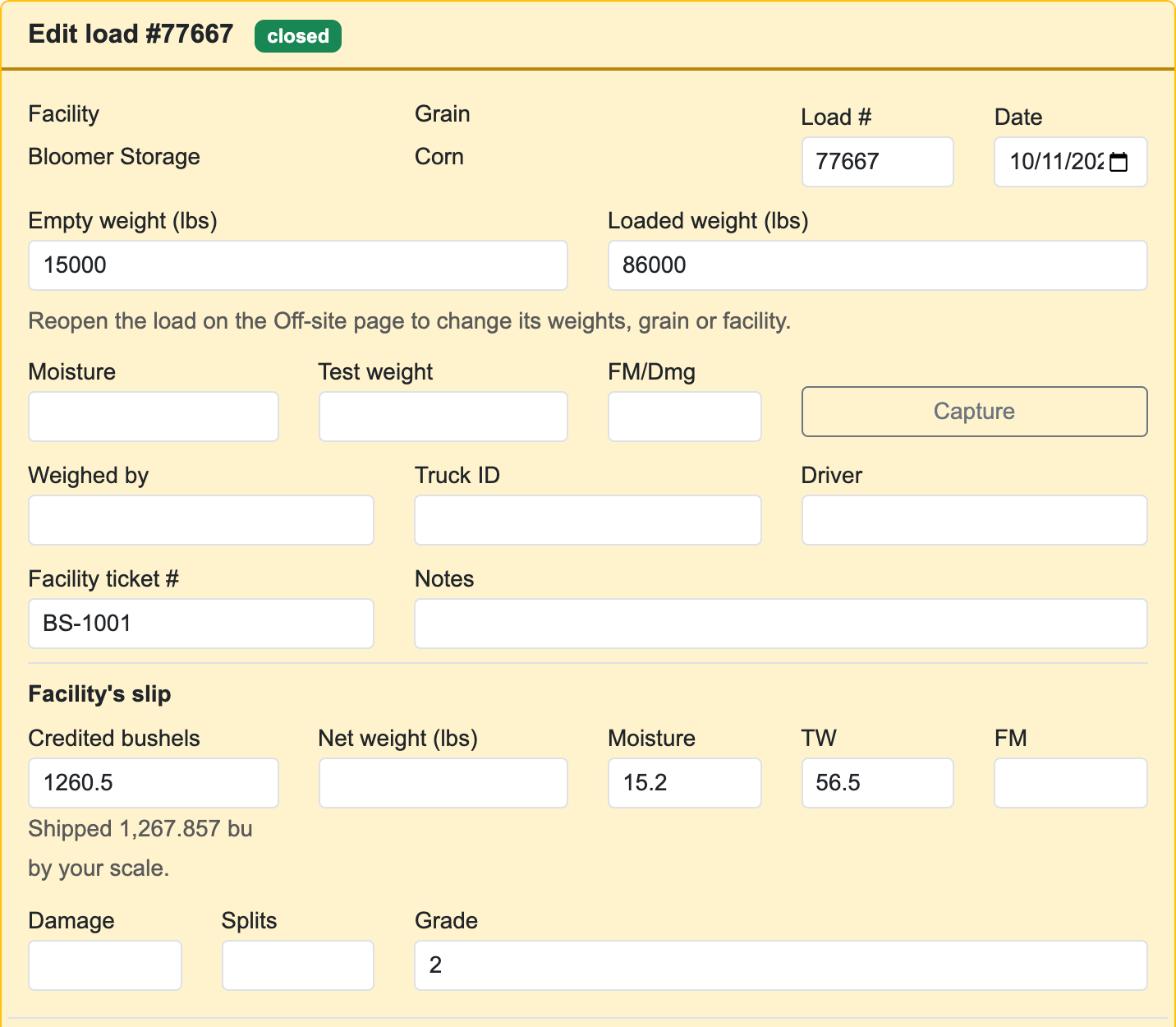Click the Load # input field
Viewport: 1176px width, 1027px height.
[877, 162]
